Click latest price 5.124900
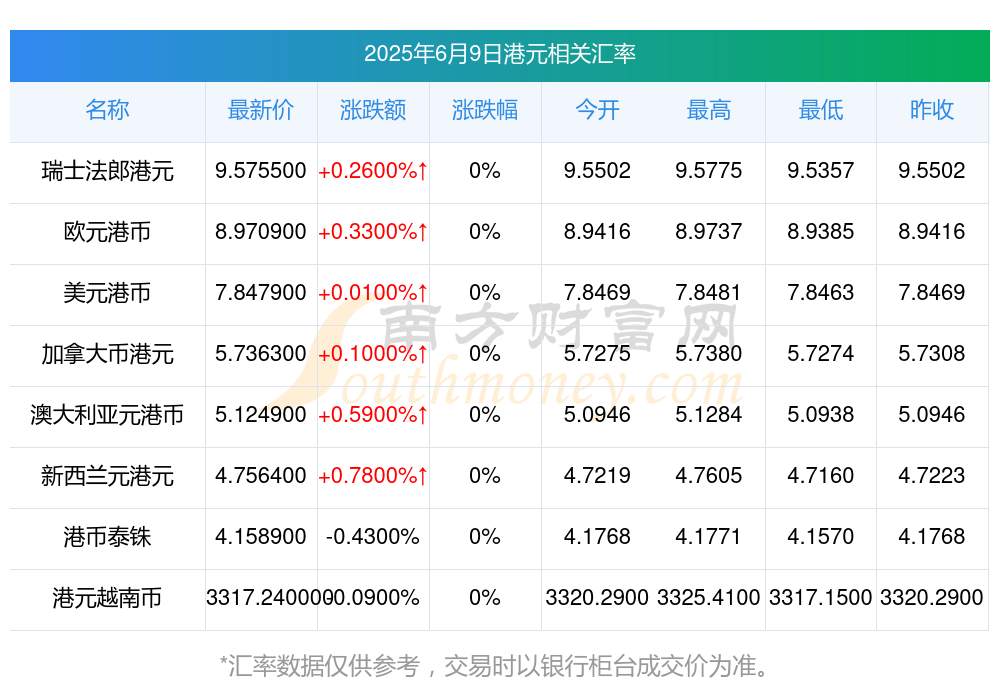1000x698 pixels. click(261, 415)
